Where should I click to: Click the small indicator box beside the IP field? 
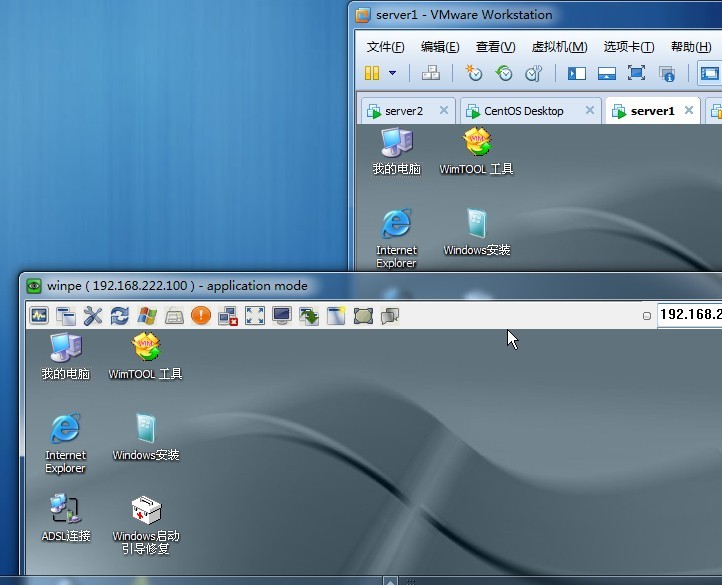tap(646, 316)
